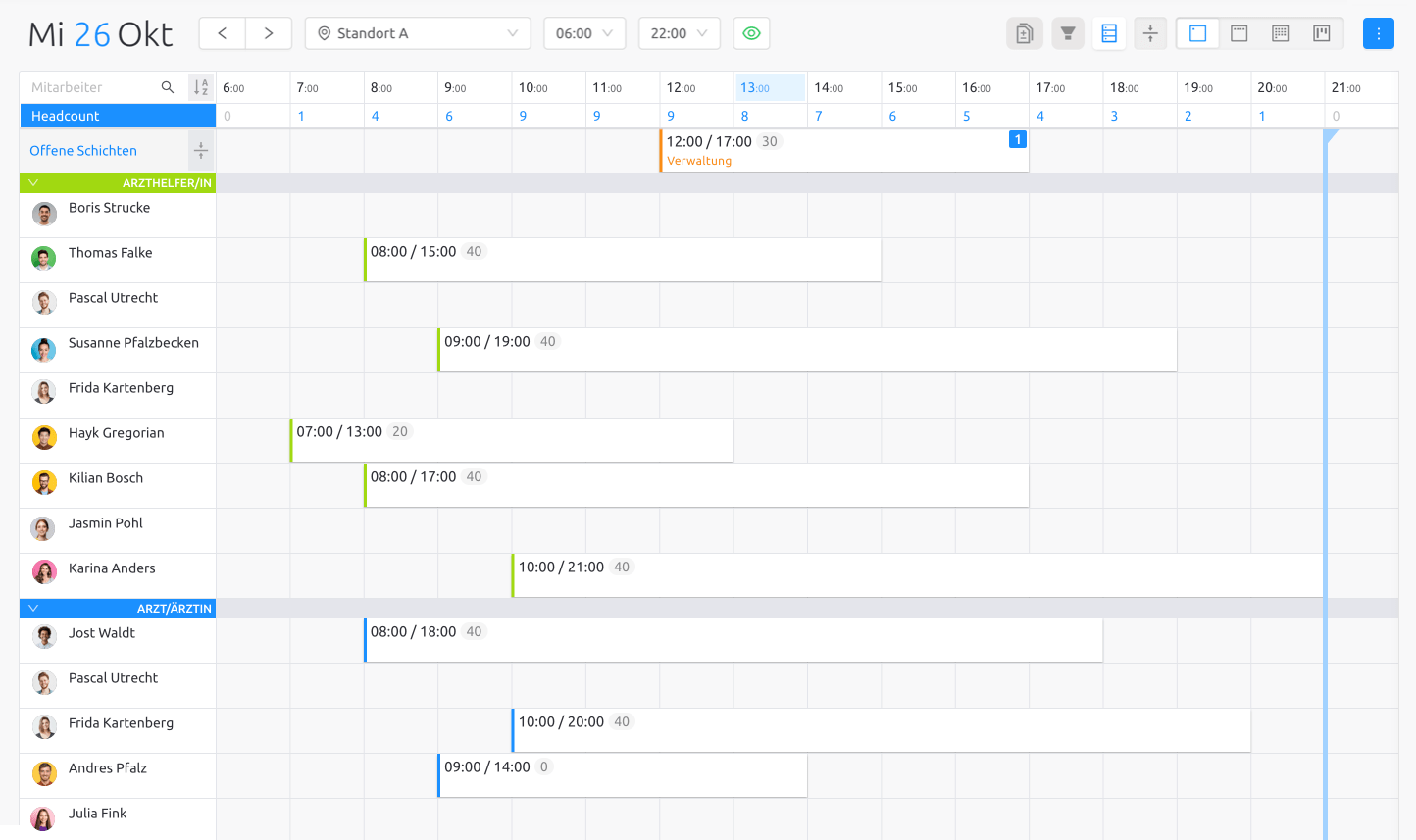This screenshot has height=840, width=1416.
Task: Open the month grid view icon
Action: (x=1280, y=32)
